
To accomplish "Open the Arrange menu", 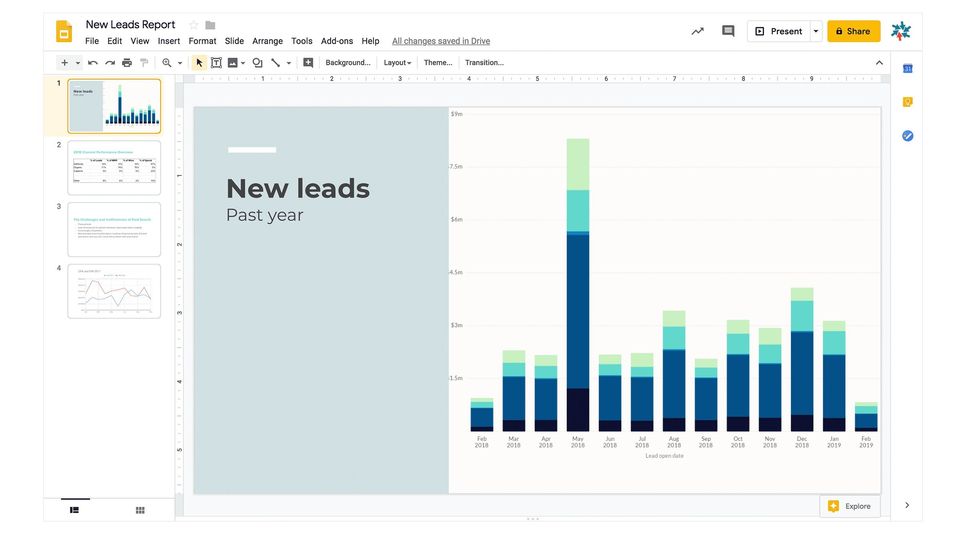I will coord(267,41).
